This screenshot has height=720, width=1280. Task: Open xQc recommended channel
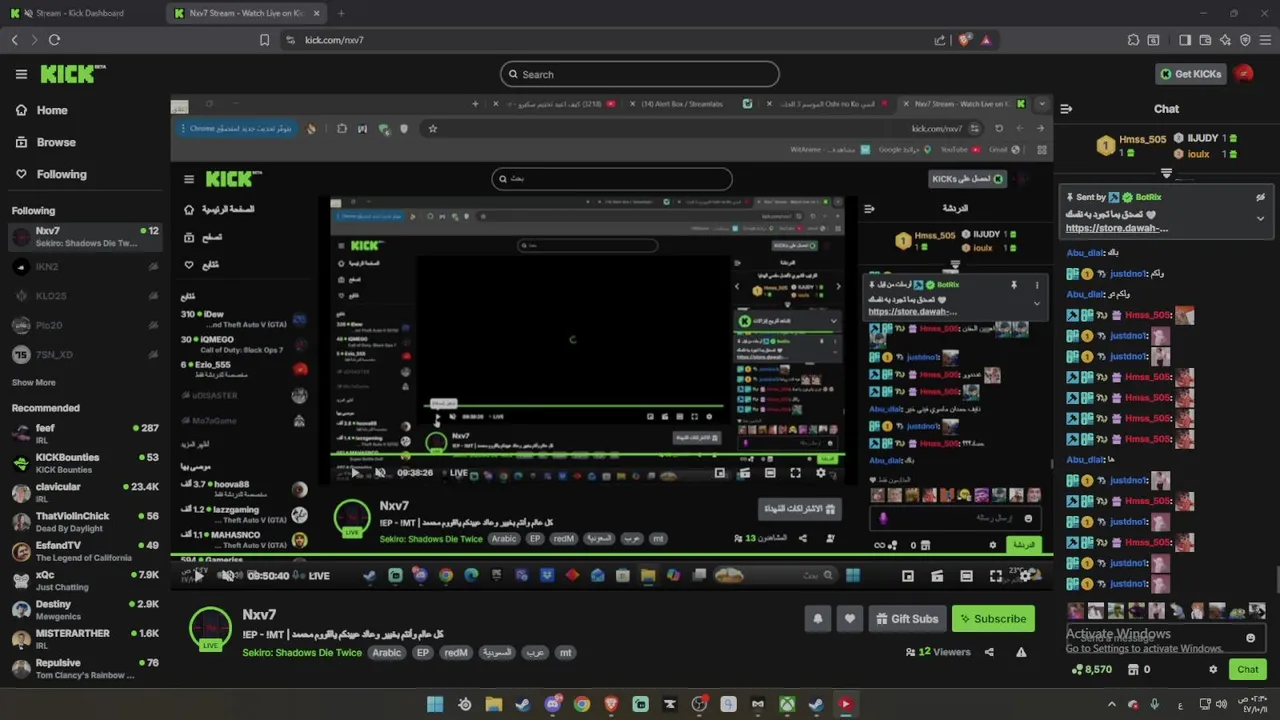(x=85, y=580)
